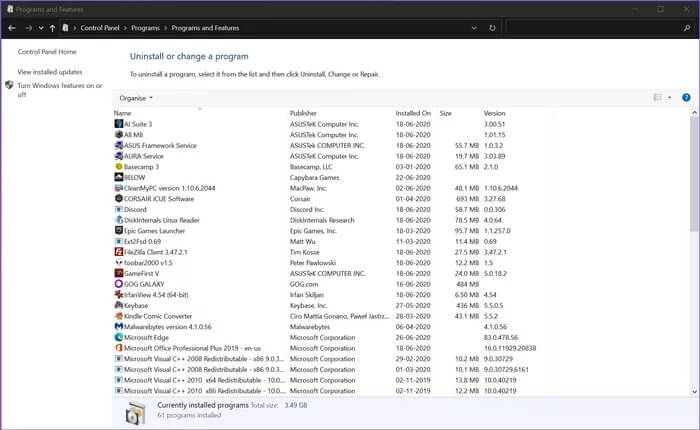This screenshot has height=430, width=700.
Task: Click the Peter Pawlowski publisher cell
Action: [312, 263]
